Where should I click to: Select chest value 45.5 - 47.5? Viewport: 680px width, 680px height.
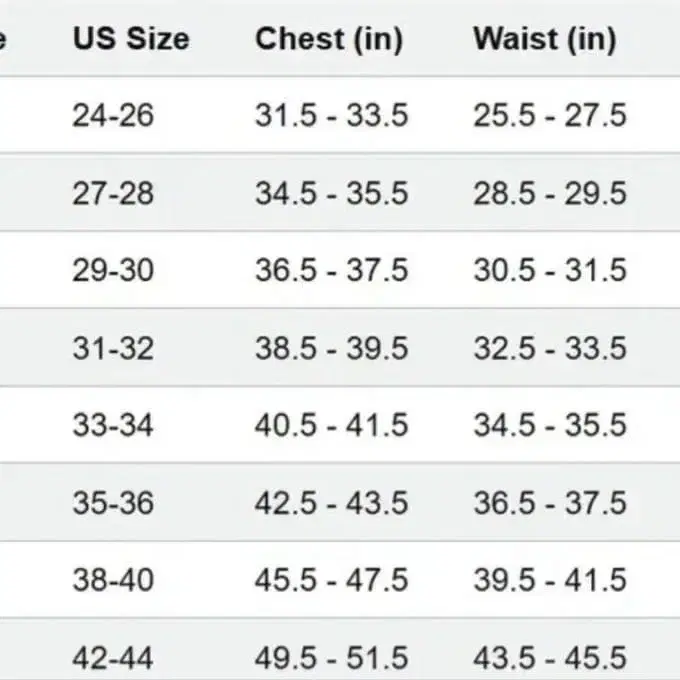tap(331, 580)
